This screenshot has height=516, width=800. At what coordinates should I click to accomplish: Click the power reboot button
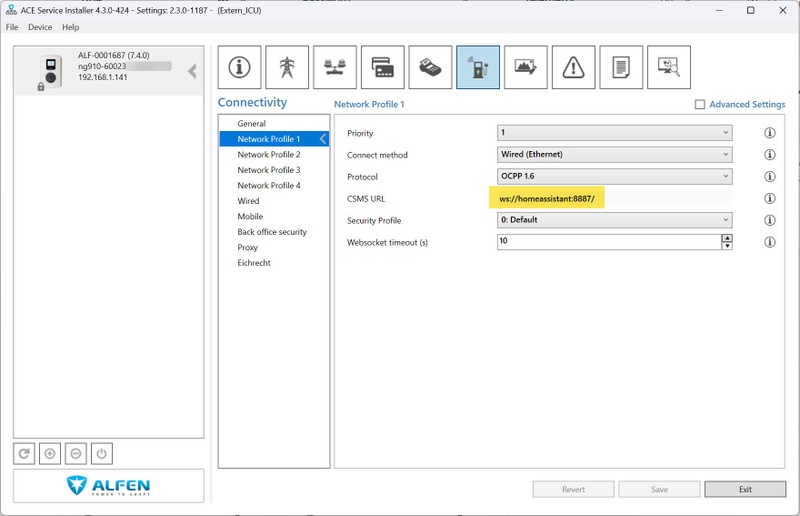102,453
